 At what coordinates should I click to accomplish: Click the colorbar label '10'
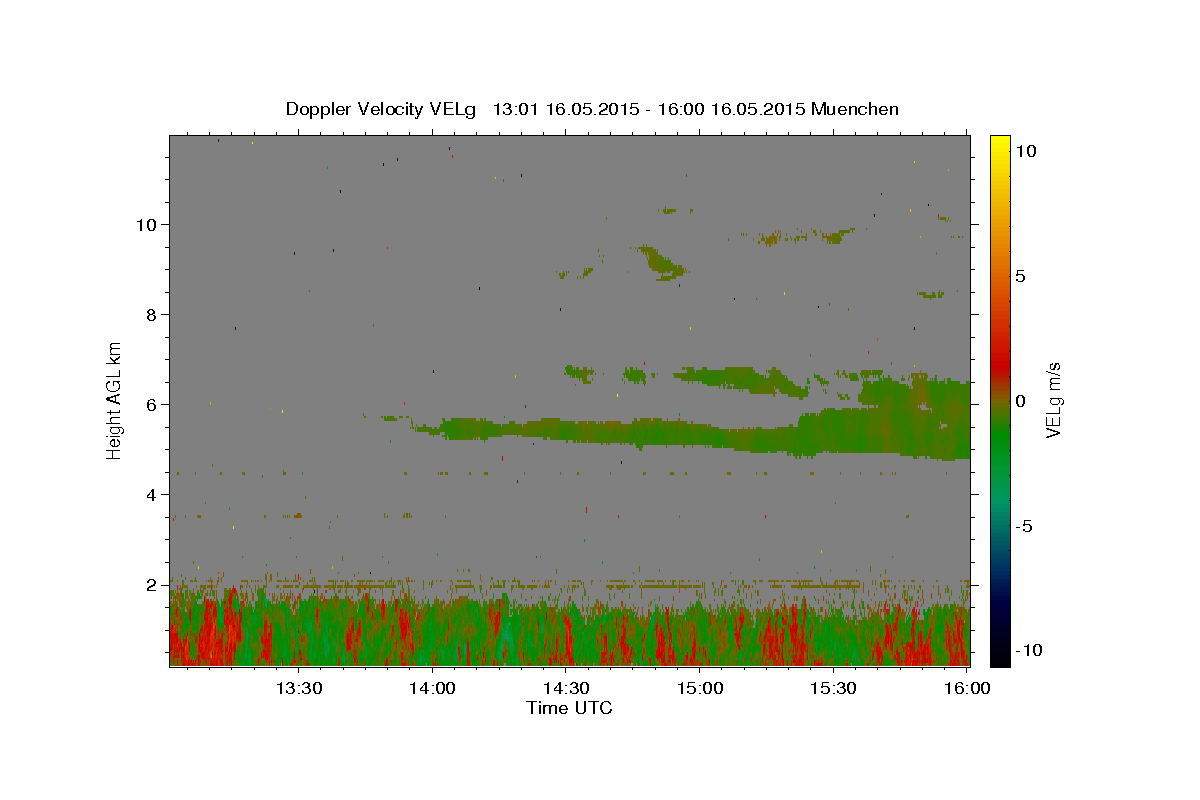pos(1025,150)
